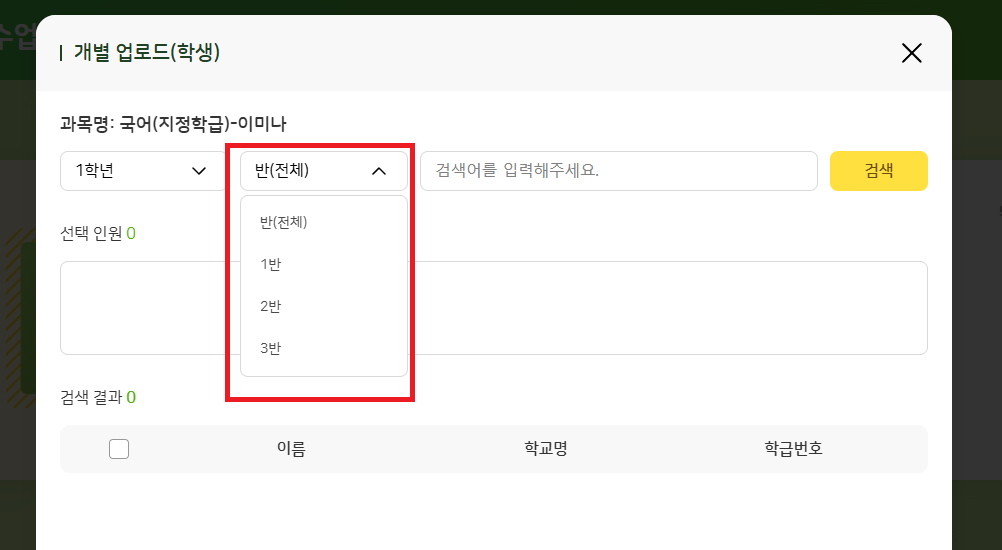Click the up chevron beside 반(전체)
The image size is (1002, 550).
coord(378,171)
